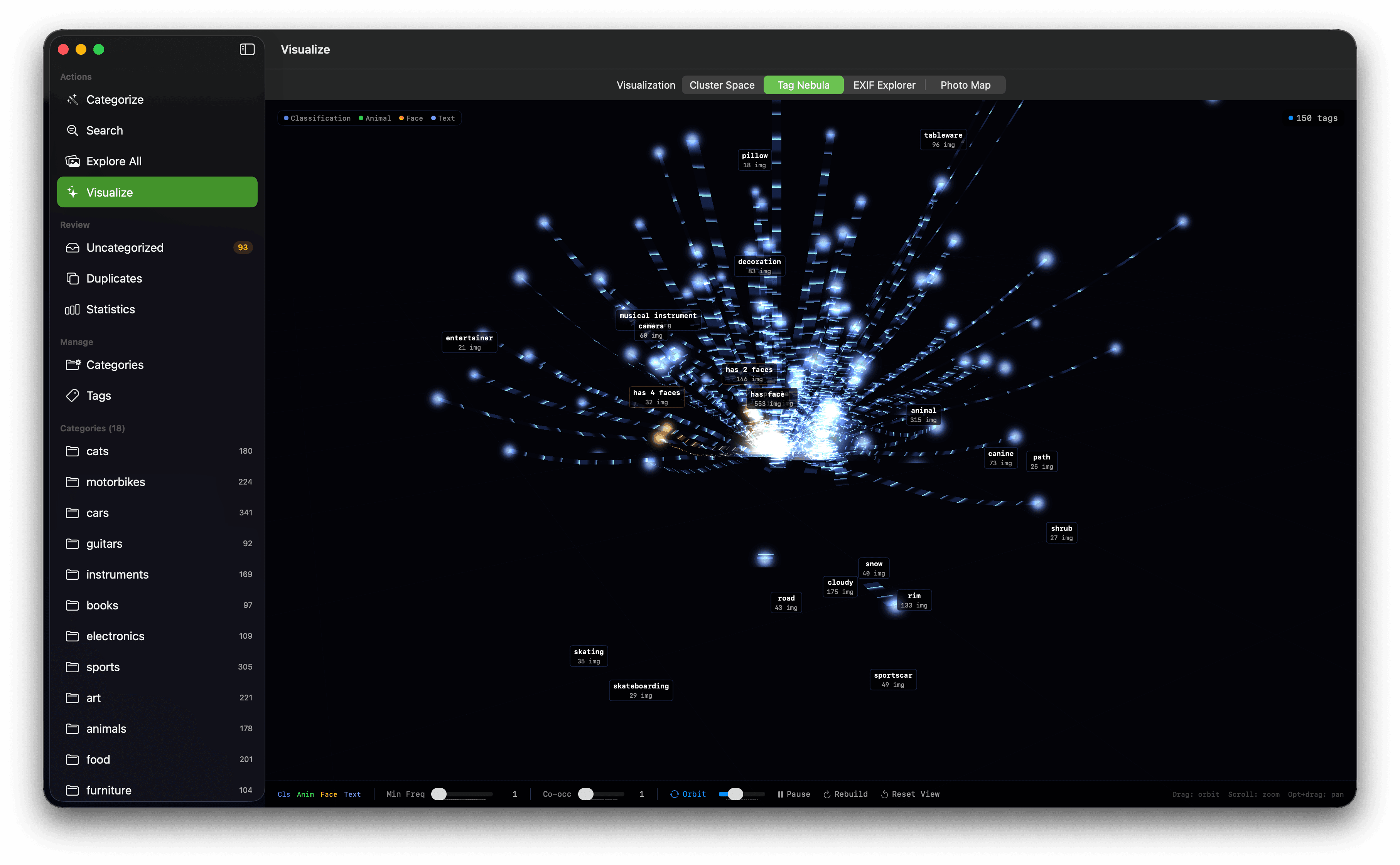Screen dimensions: 1400x865
Task: Click the electronics folder icon
Action: tap(72, 636)
